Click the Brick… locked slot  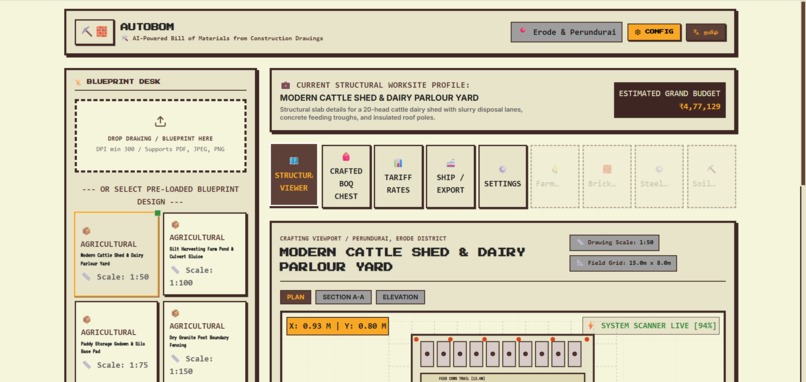607,176
